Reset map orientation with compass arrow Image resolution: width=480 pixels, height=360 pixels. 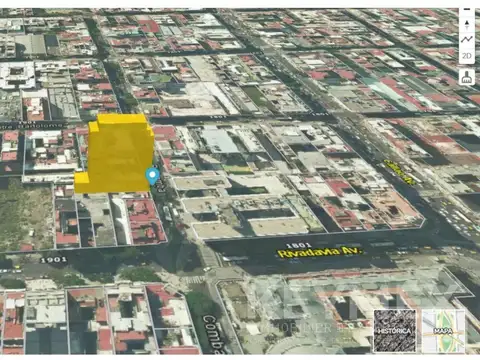(467, 24)
